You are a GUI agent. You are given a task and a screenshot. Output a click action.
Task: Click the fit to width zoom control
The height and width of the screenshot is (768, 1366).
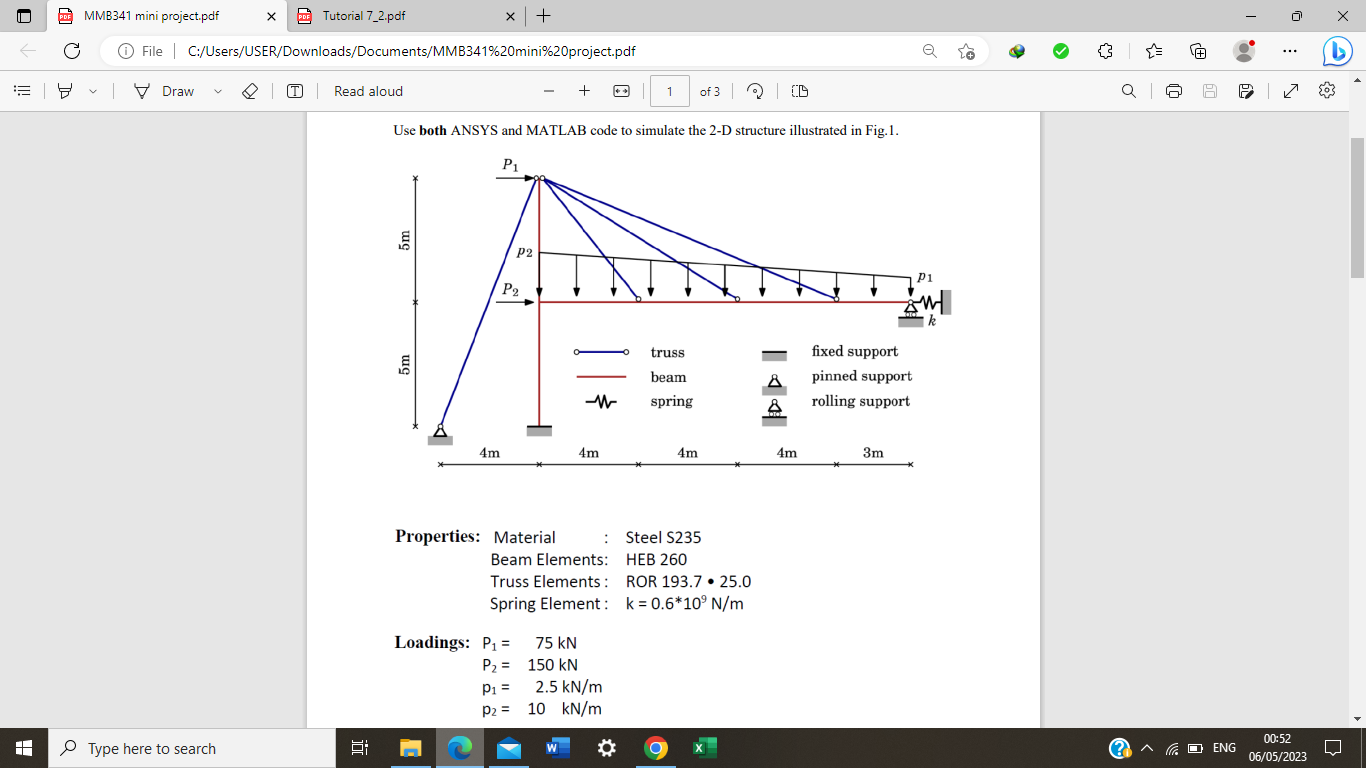(x=622, y=91)
